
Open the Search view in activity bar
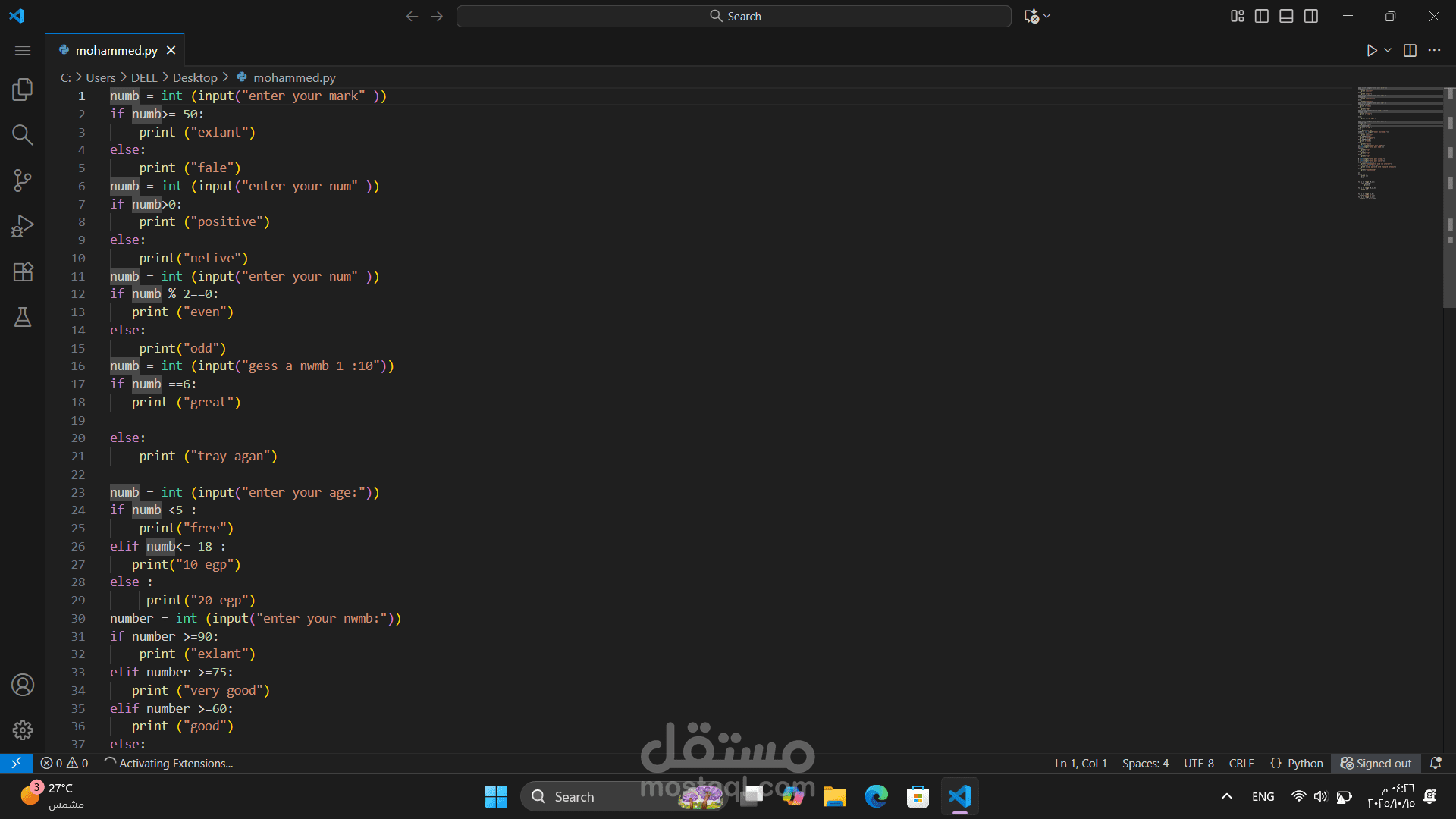pyautogui.click(x=23, y=135)
